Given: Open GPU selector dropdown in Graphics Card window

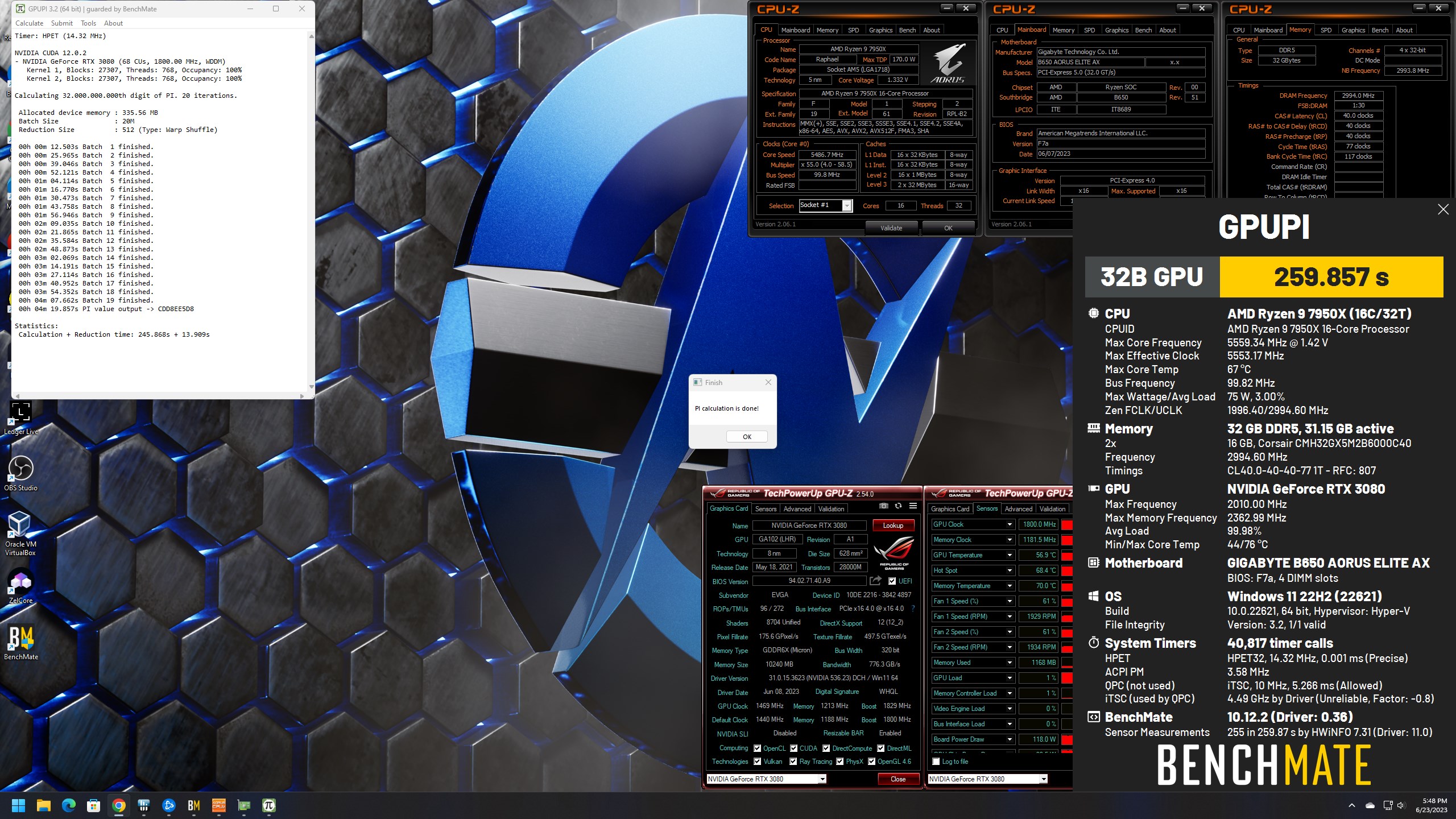Looking at the screenshot, I should [x=822, y=779].
